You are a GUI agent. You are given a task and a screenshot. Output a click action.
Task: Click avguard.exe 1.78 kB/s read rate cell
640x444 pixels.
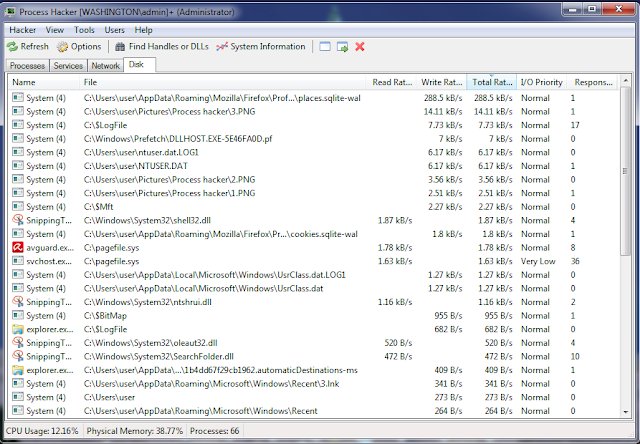click(395, 248)
